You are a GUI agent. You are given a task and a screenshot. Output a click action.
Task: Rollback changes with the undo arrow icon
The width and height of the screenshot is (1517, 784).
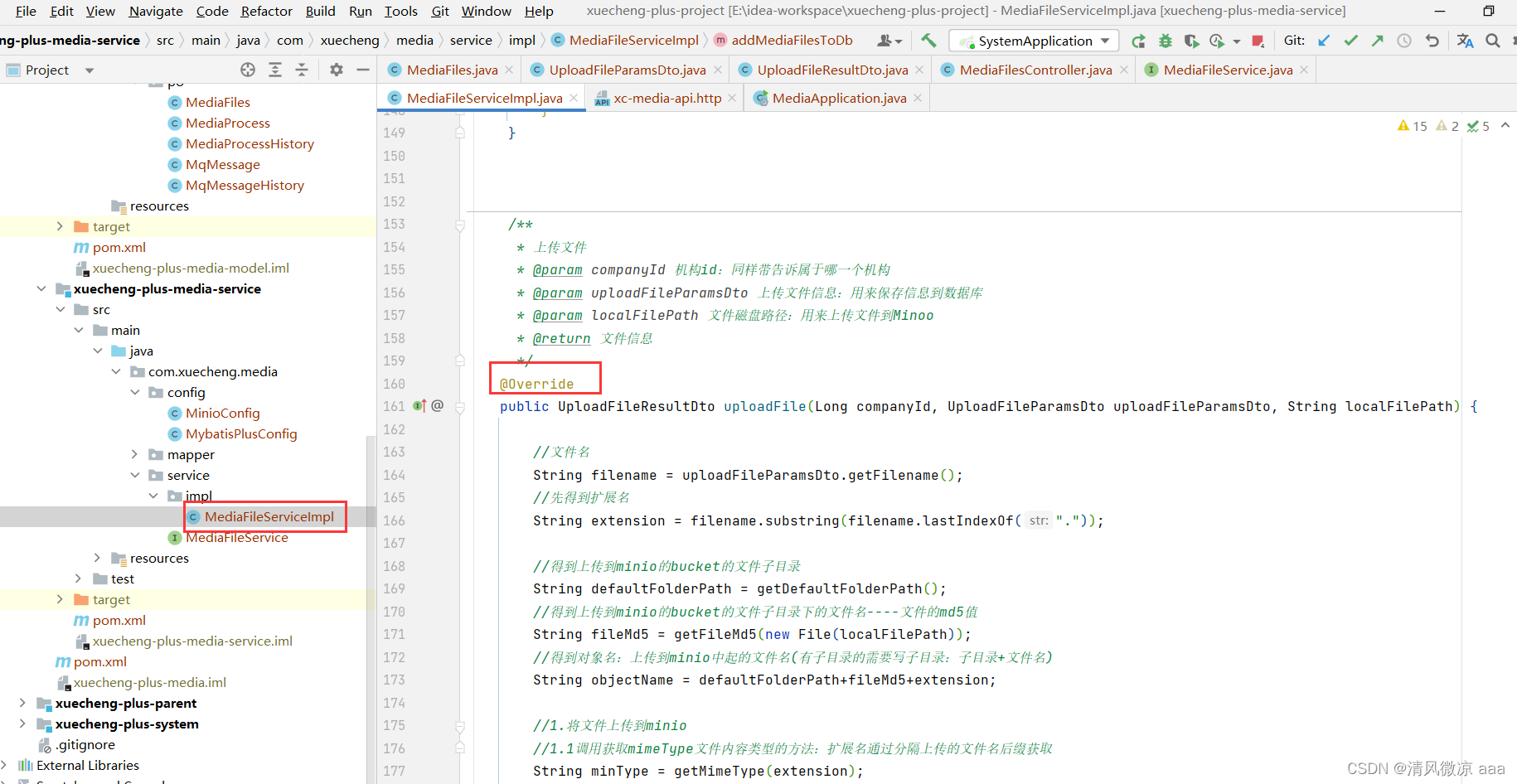pos(1432,41)
